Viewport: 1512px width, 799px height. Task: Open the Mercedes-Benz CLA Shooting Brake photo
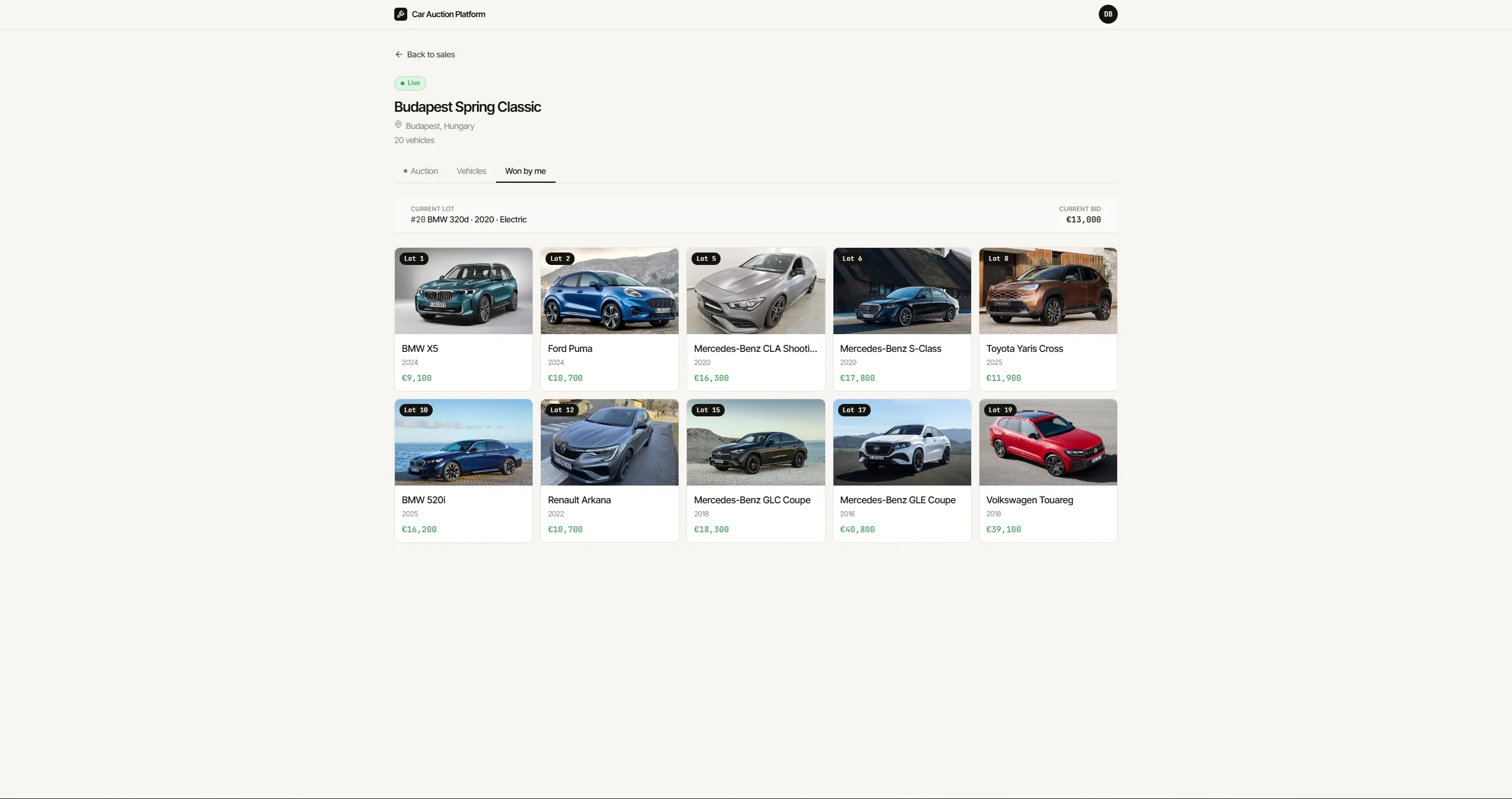pyautogui.click(x=755, y=291)
